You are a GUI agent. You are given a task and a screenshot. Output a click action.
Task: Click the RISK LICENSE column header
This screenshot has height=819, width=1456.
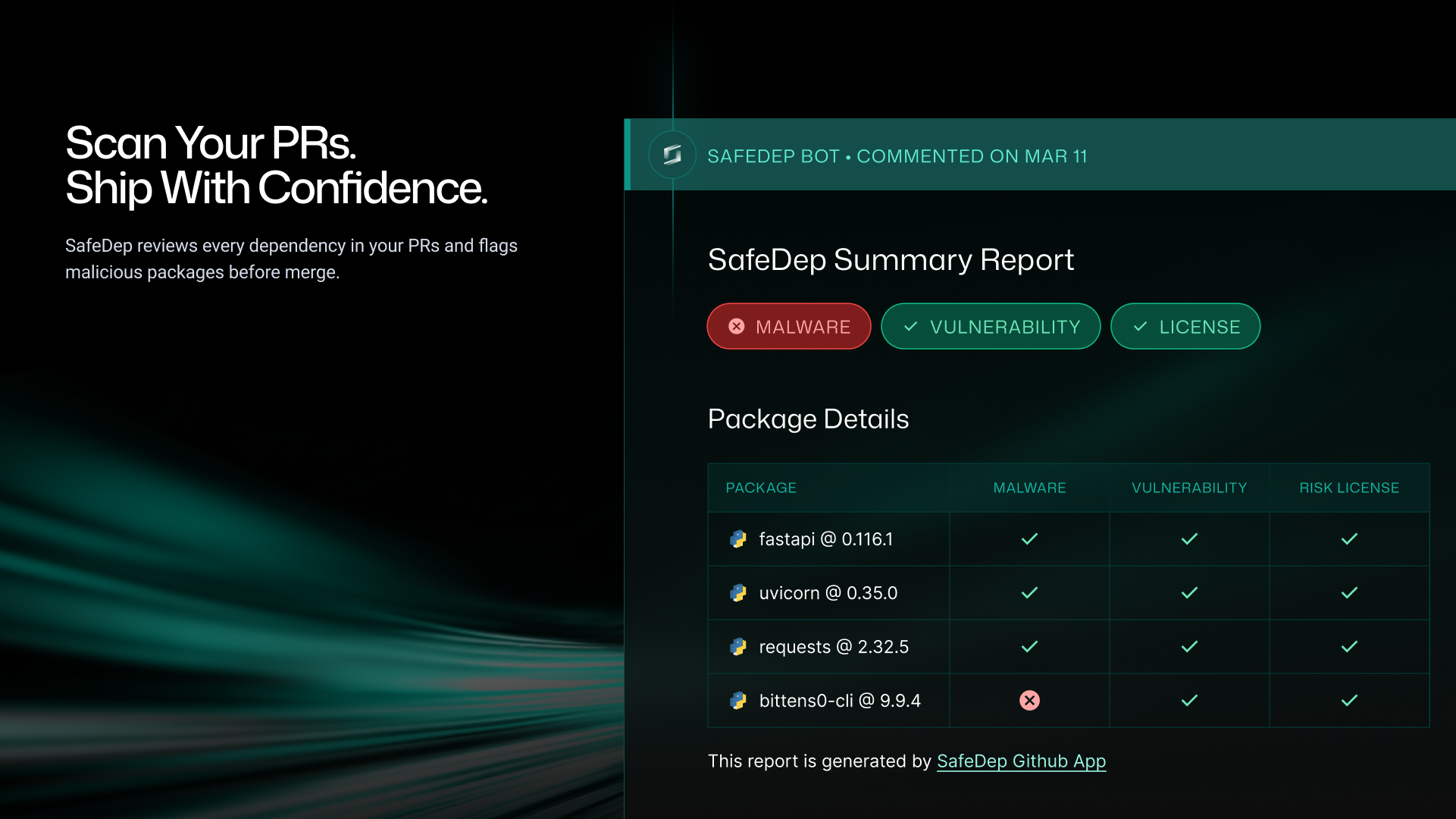[1349, 488]
